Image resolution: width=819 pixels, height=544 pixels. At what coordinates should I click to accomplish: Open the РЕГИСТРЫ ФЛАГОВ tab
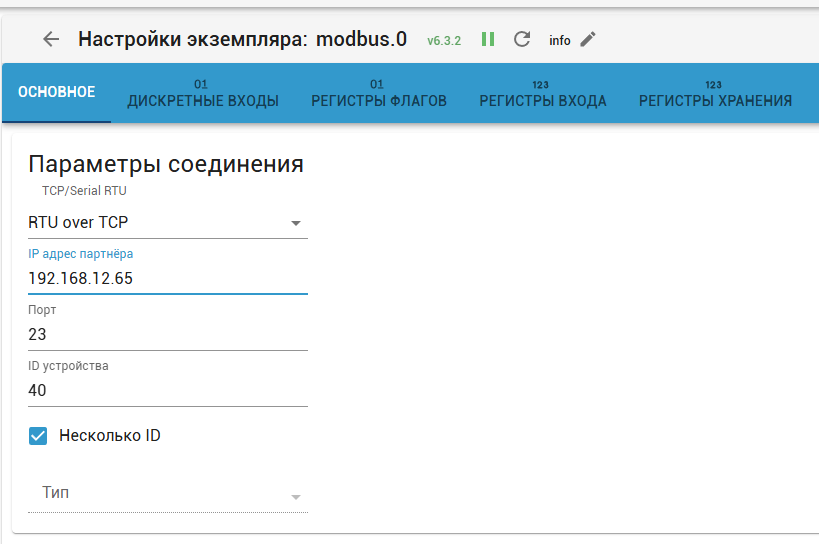[x=379, y=94]
